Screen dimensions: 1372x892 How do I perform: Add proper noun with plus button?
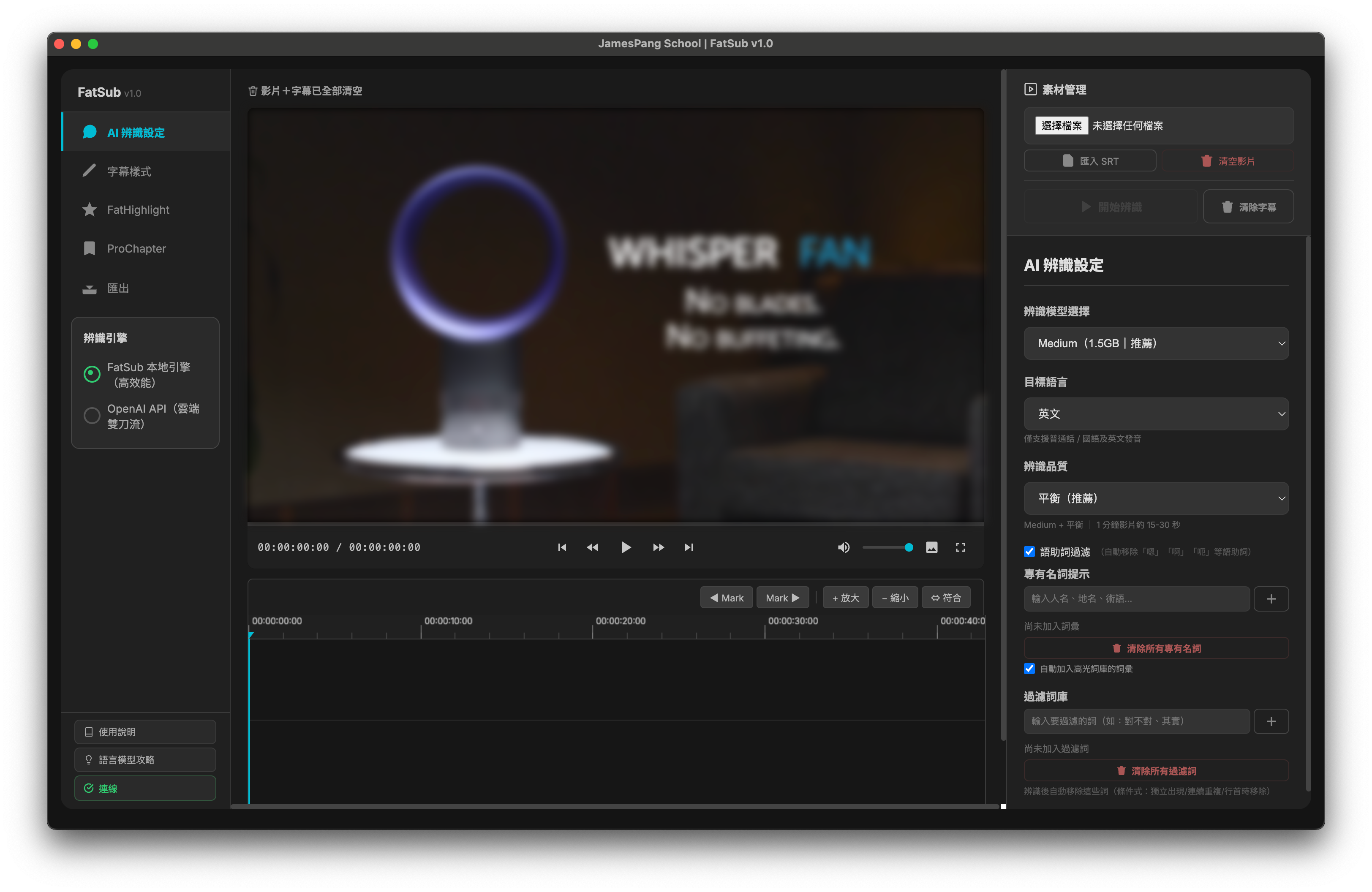click(x=1271, y=599)
